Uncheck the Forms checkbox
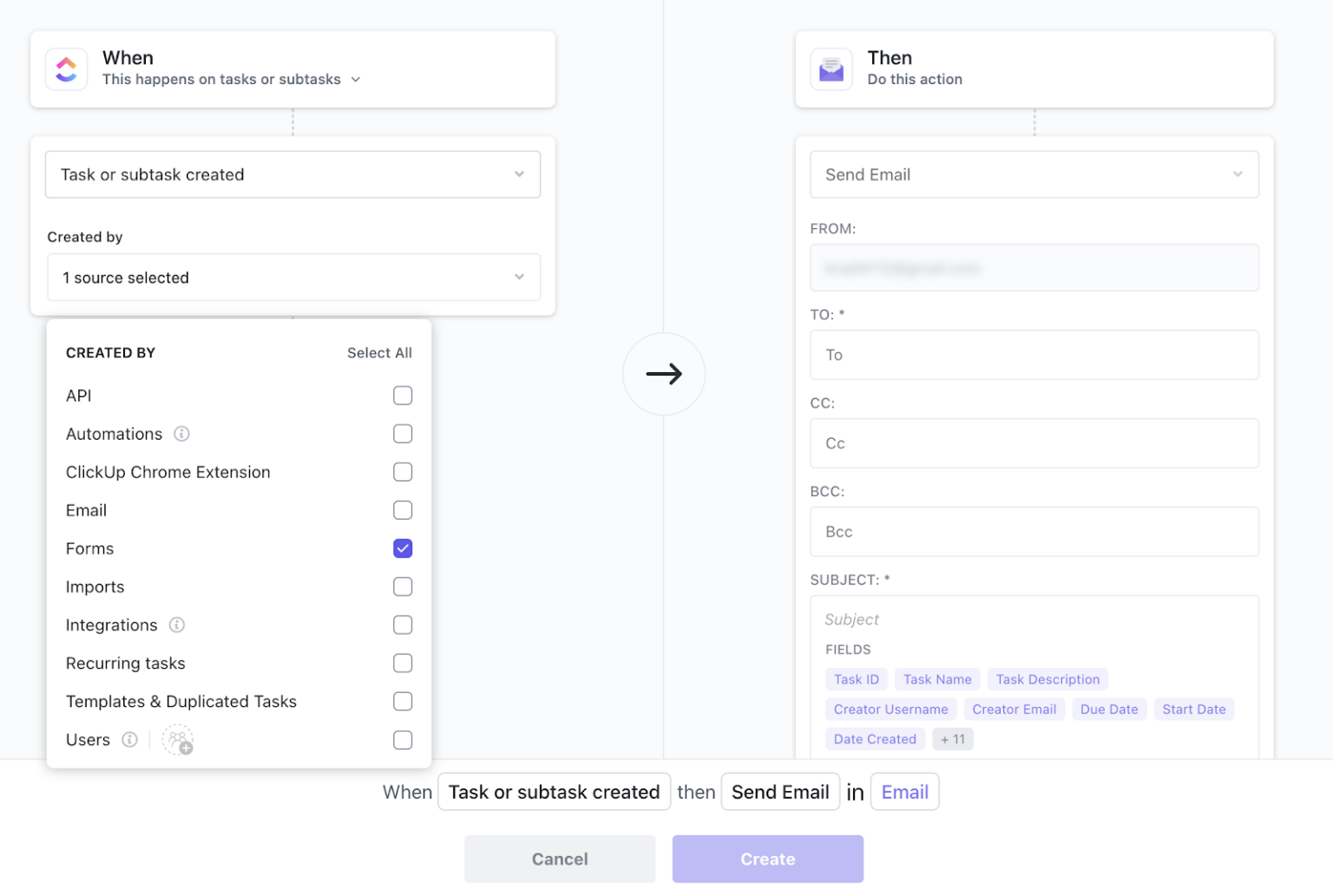 click(x=403, y=548)
